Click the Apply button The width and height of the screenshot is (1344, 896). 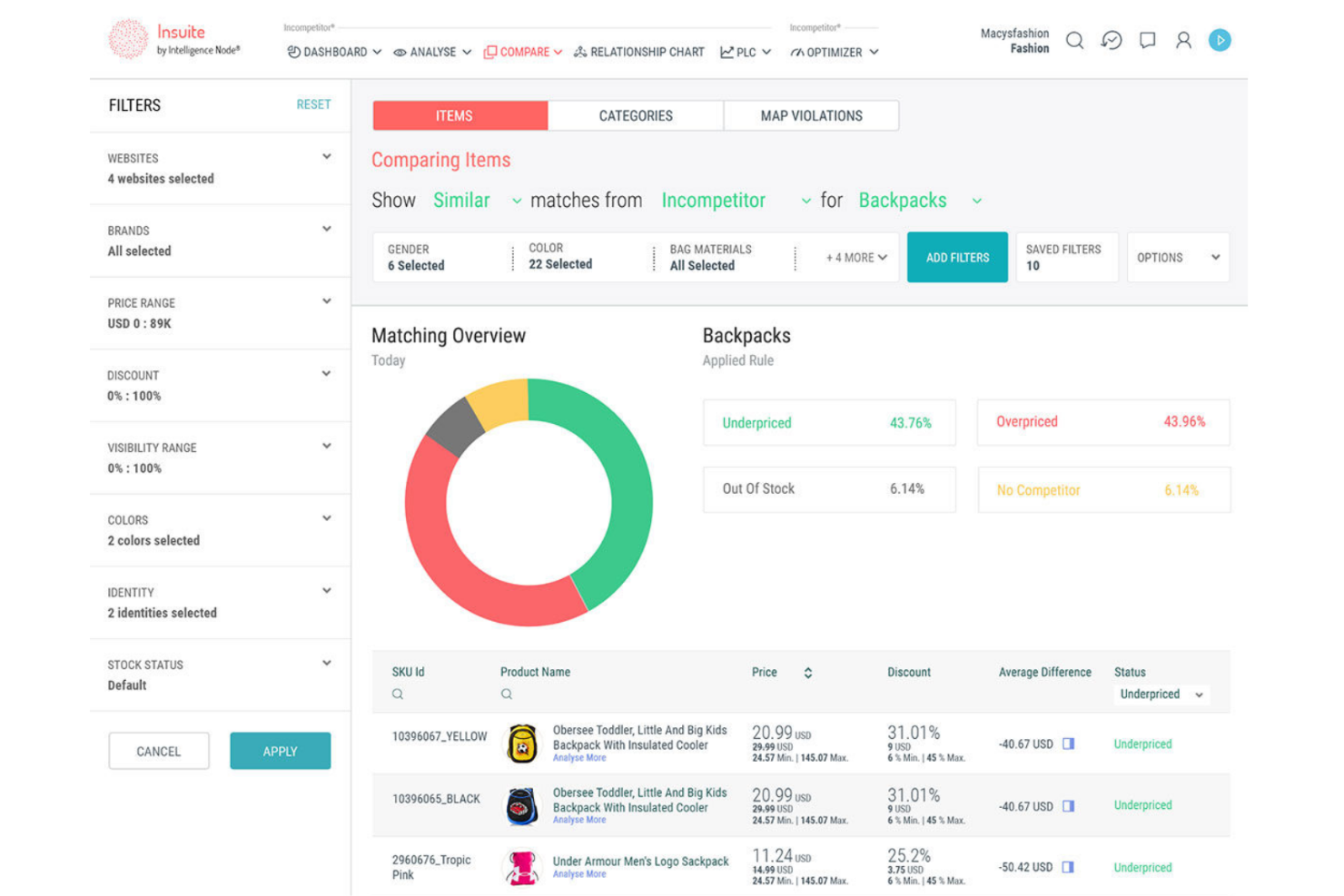tap(280, 752)
